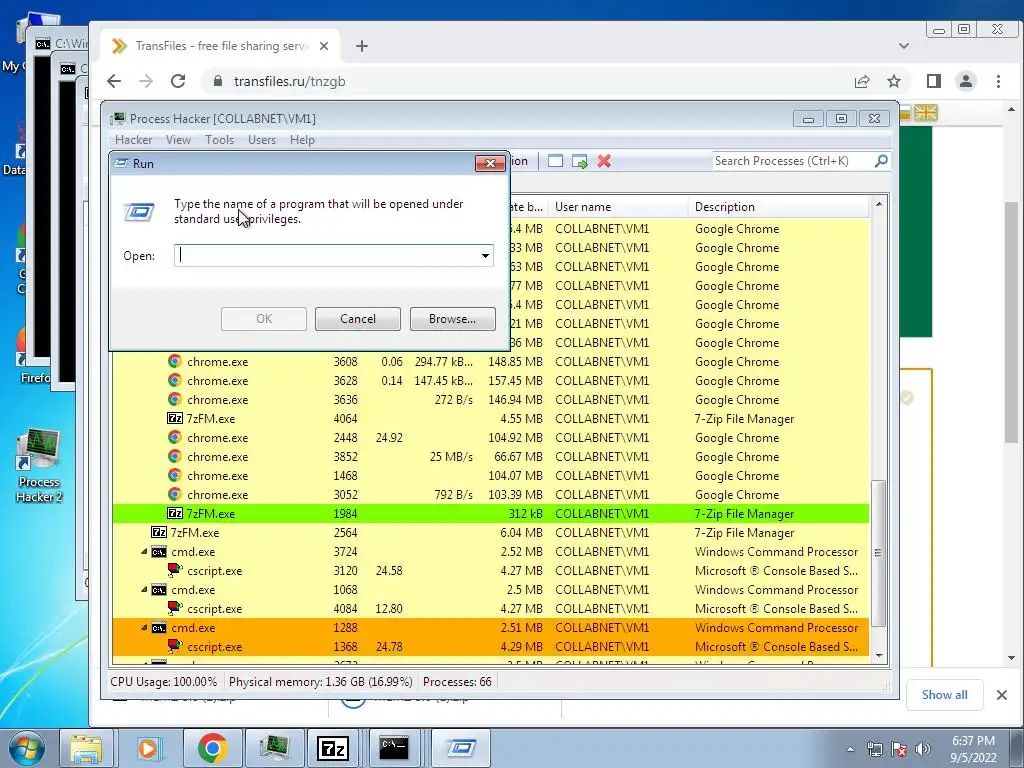Select the cscript.exe row PID 3120
1024x768 pixels.
(x=490, y=571)
